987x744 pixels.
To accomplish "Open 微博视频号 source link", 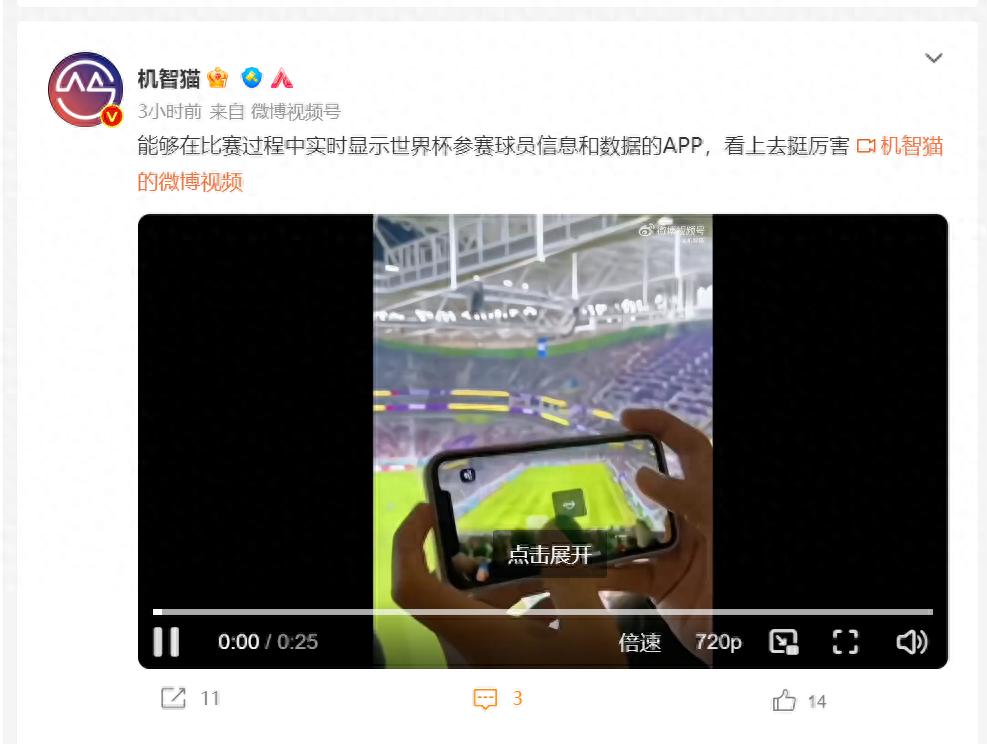I will click(295, 112).
